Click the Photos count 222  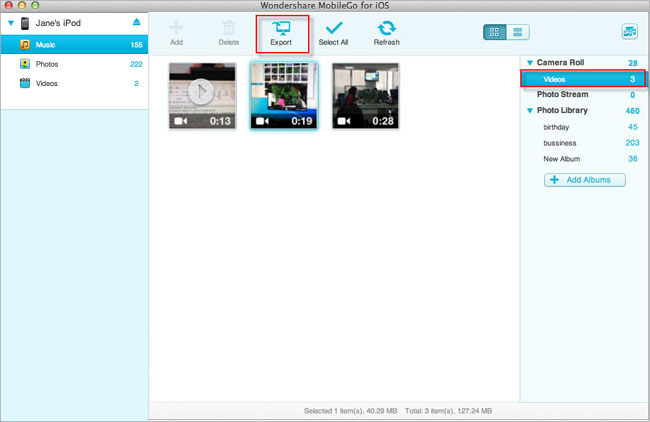pyautogui.click(x=136, y=64)
